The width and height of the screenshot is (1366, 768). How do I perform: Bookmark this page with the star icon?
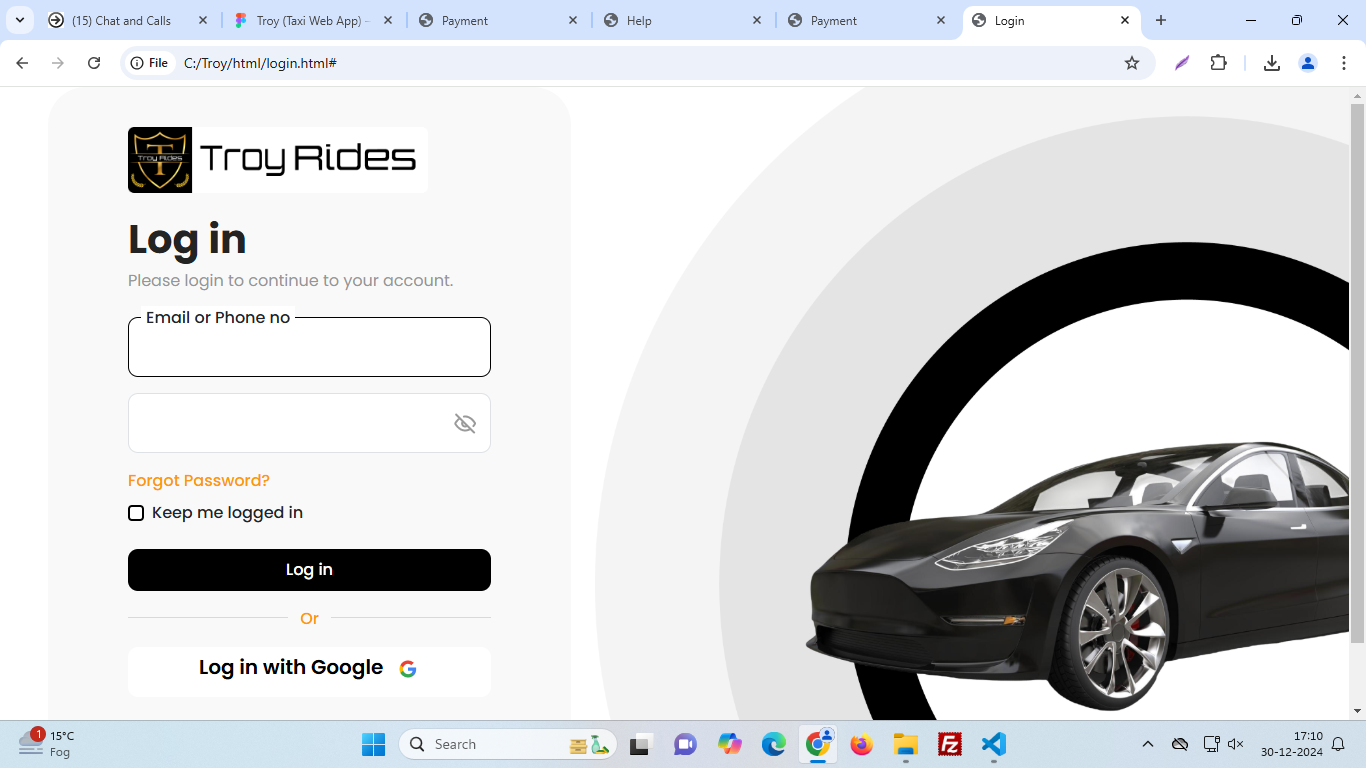[x=1132, y=63]
